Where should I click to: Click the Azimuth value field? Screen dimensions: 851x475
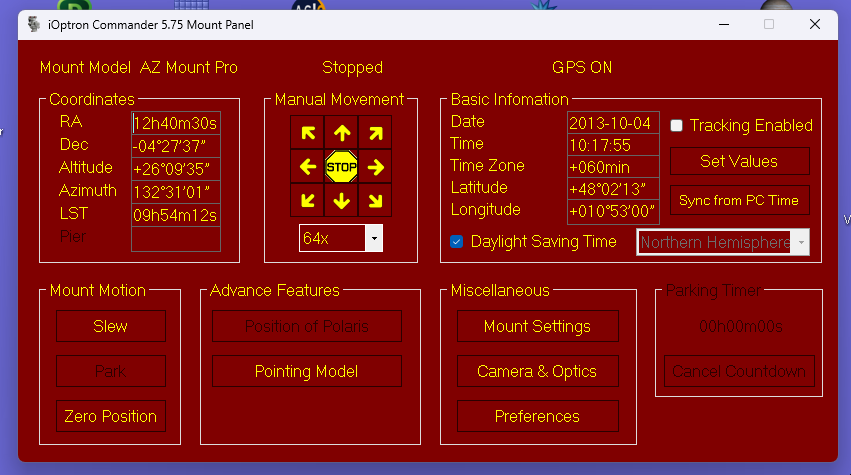tap(176, 192)
